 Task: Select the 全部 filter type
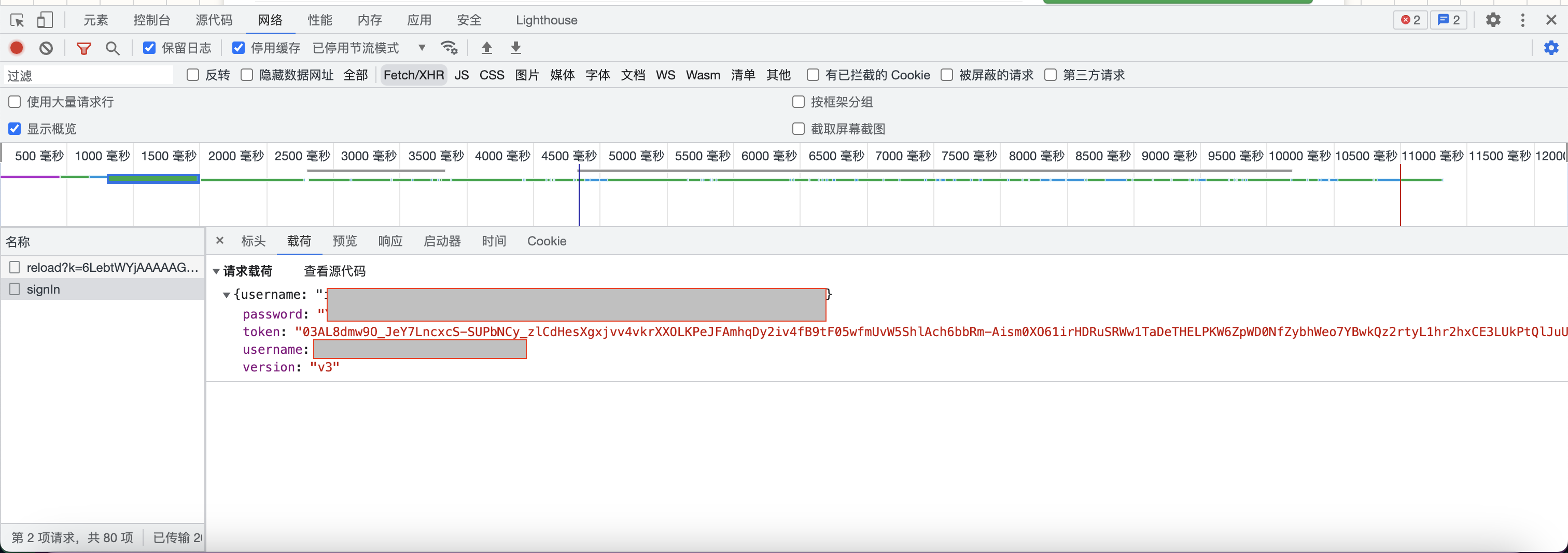(356, 75)
